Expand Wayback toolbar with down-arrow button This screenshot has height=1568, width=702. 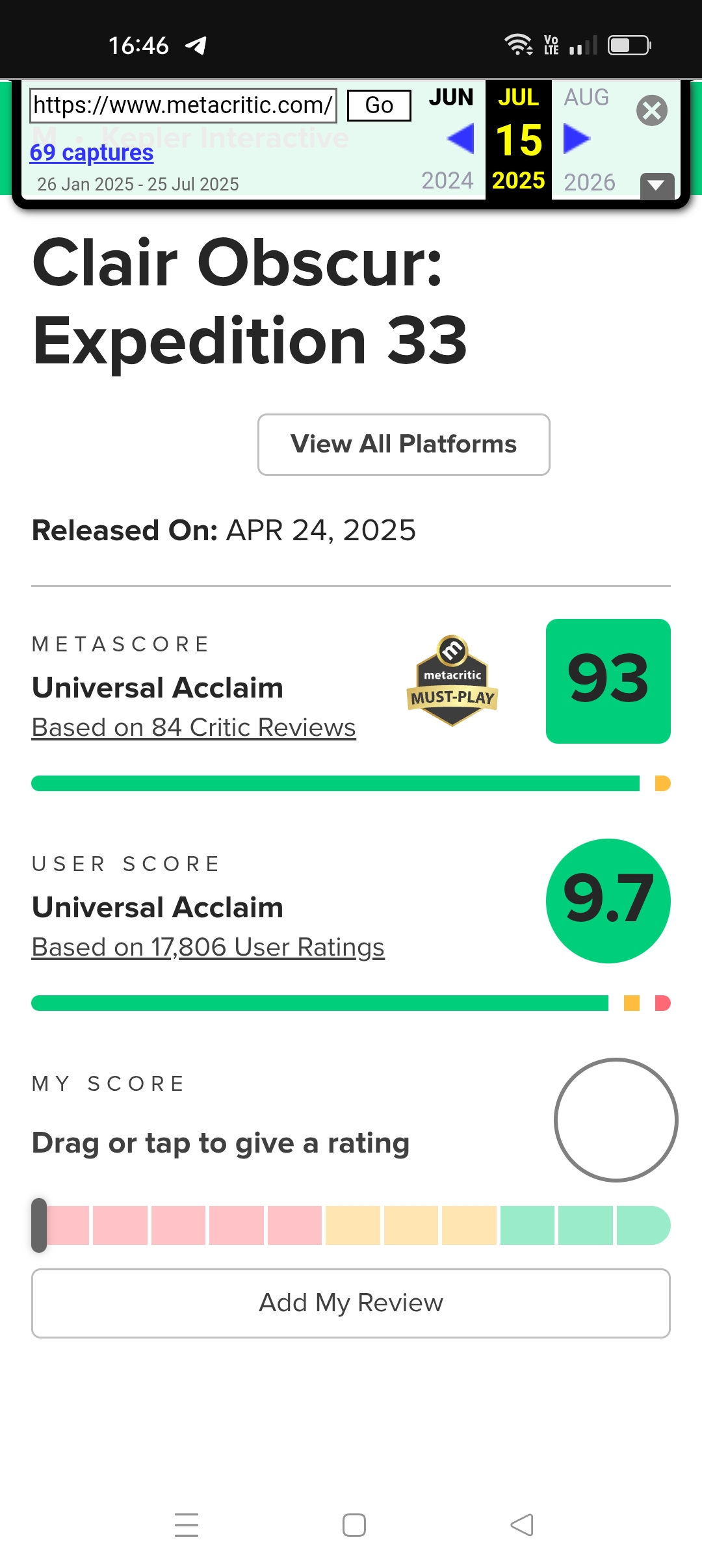656,187
